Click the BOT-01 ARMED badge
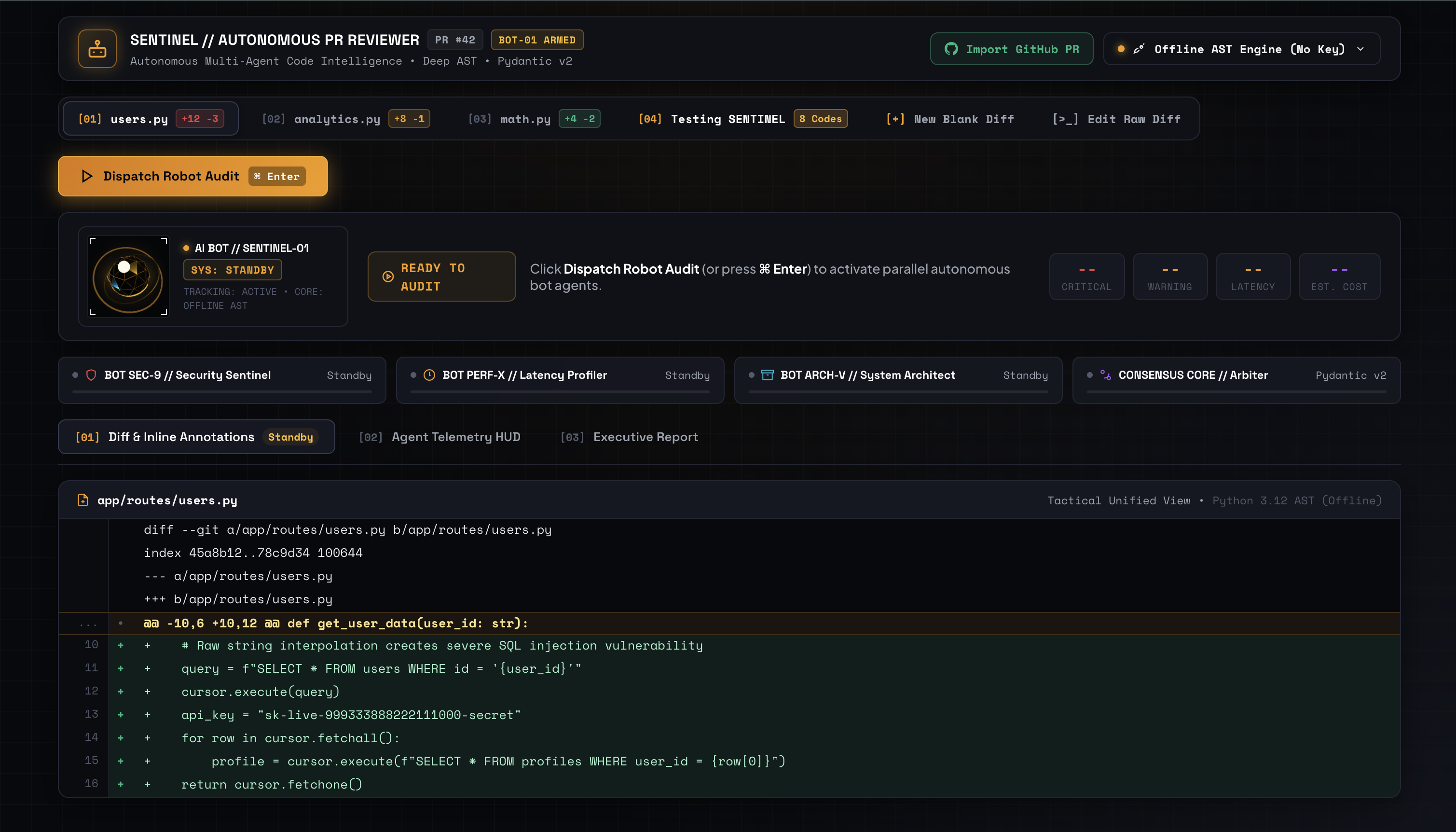The height and width of the screenshot is (832, 1456). coord(537,40)
